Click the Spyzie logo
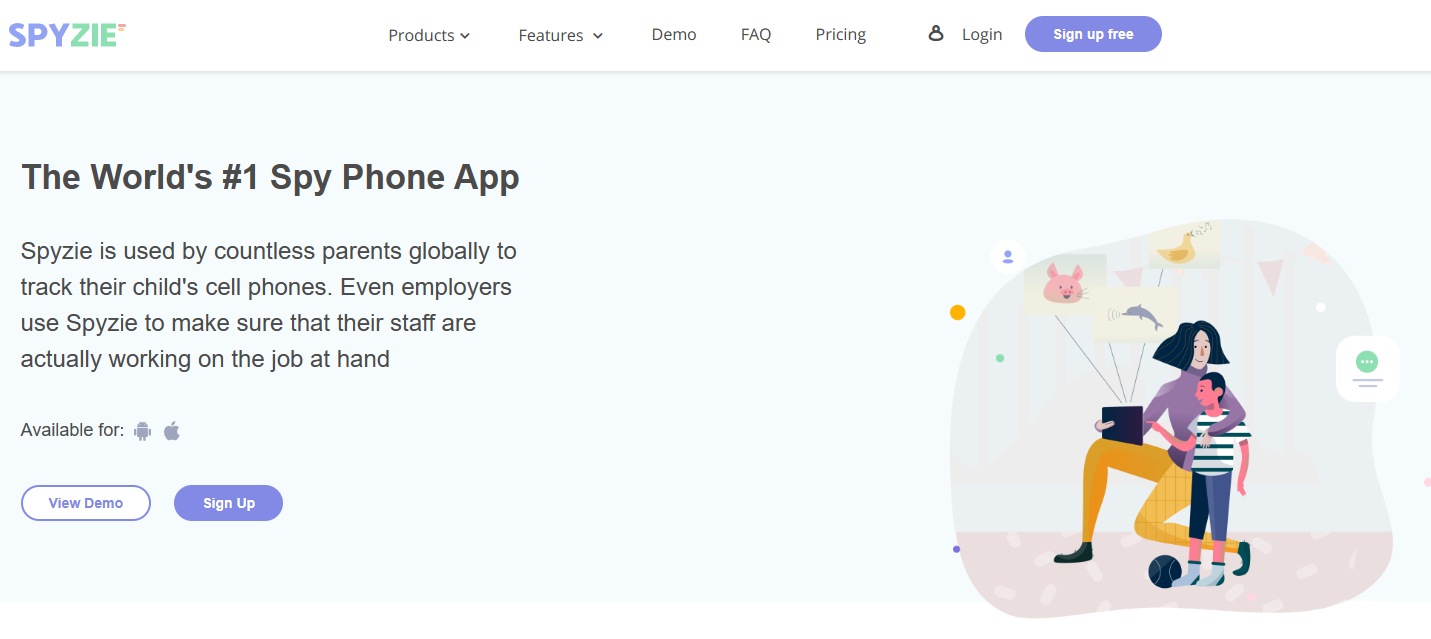The width and height of the screenshot is (1431, 639). tap(67, 35)
